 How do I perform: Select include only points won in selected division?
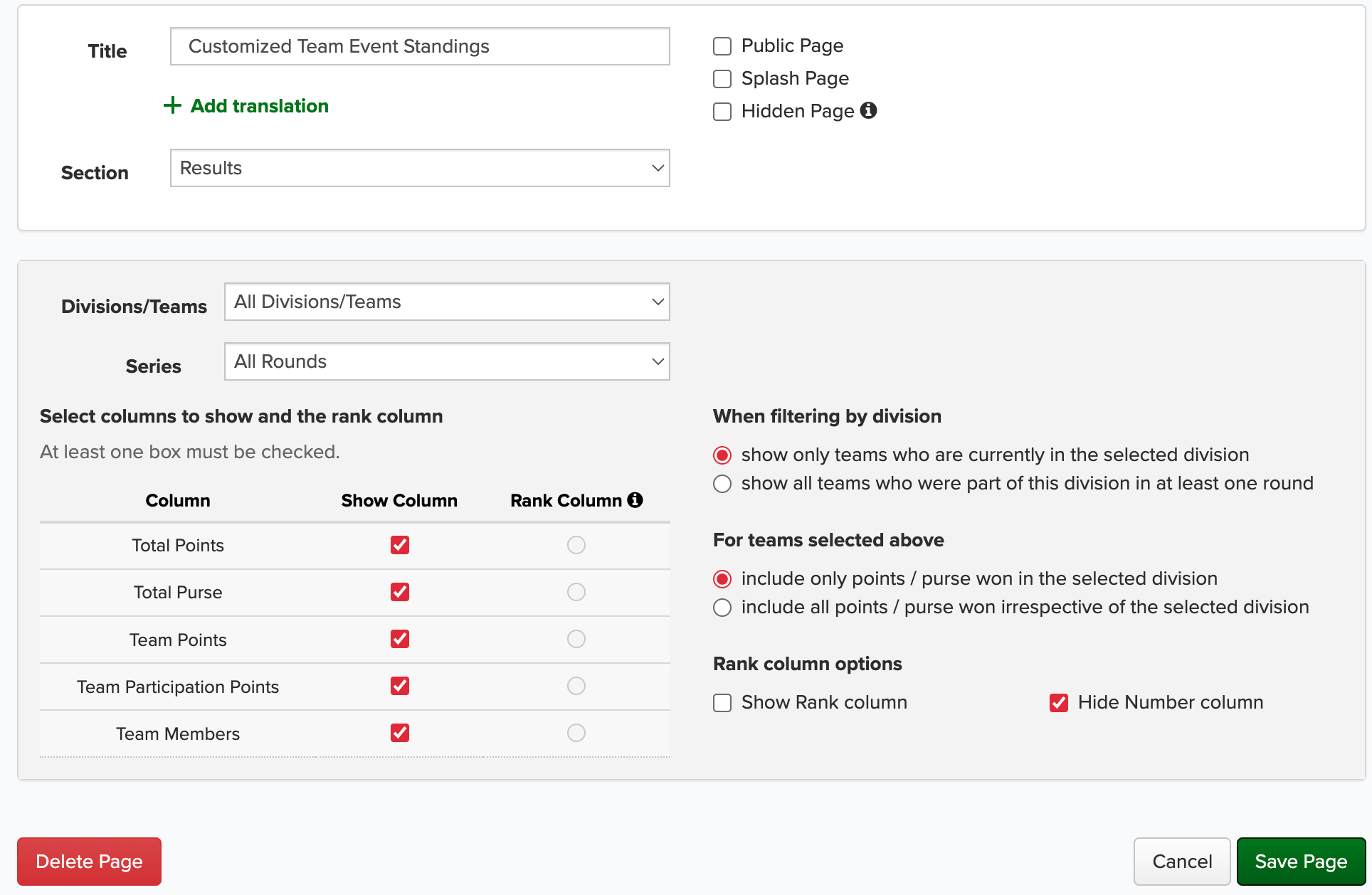tap(722, 579)
